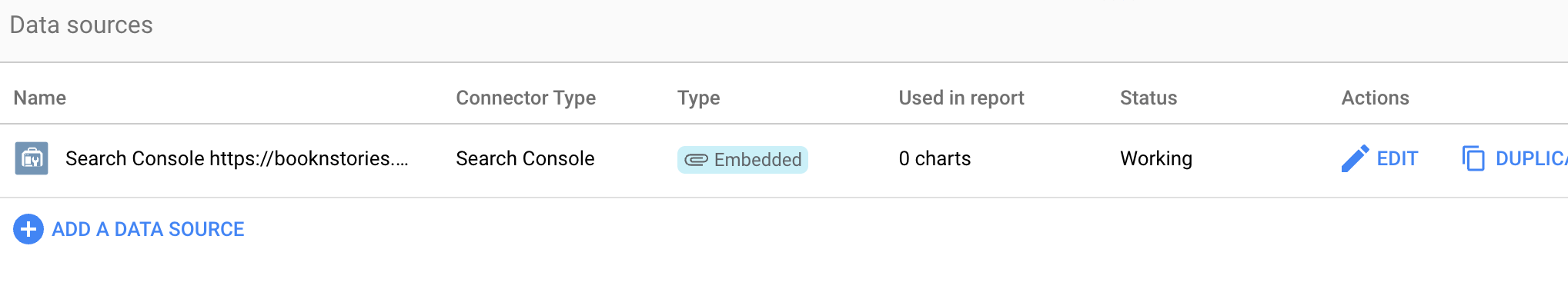Click the Connector Type column header

coord(526,98)
